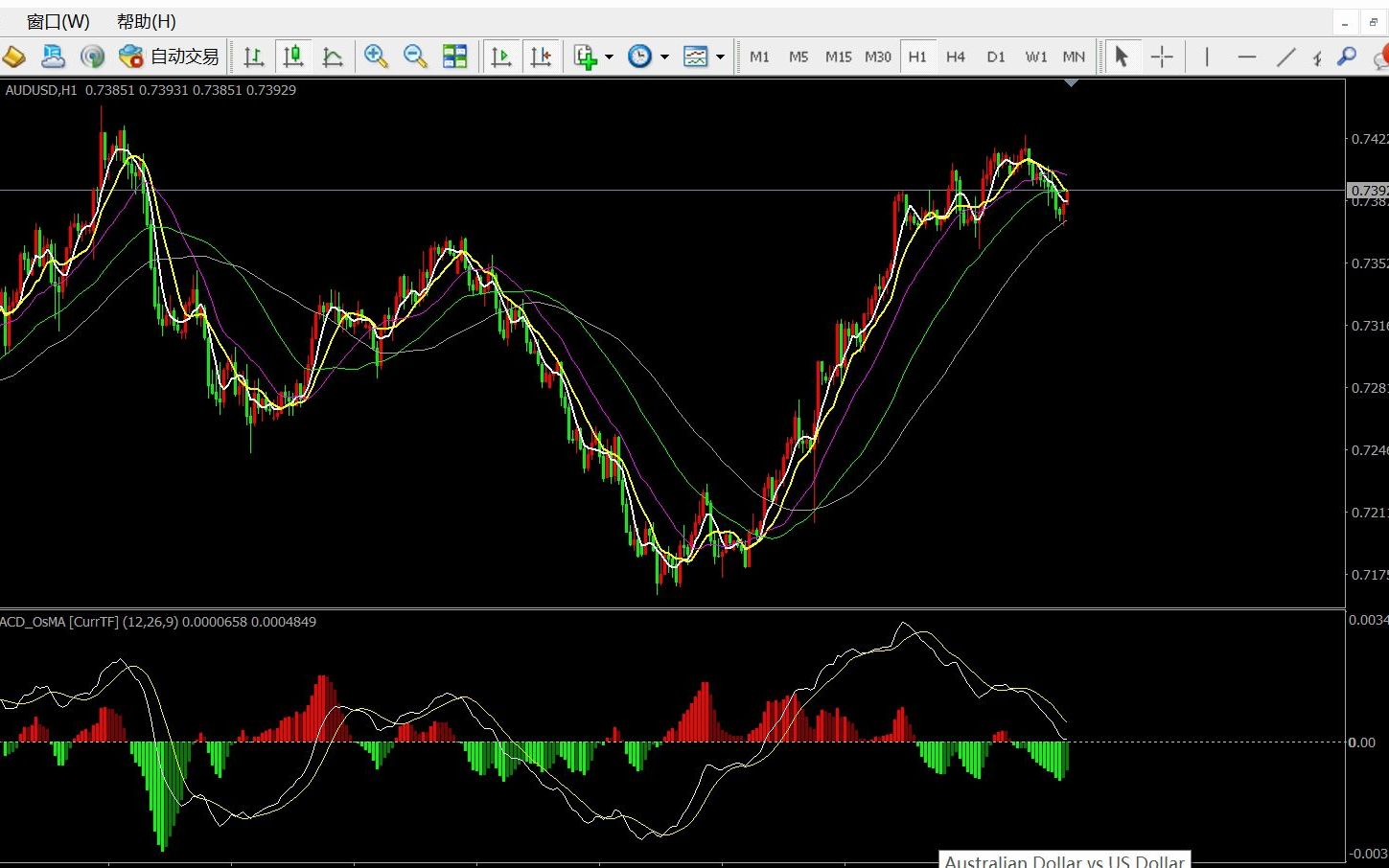Click the clock periods icon

click(639, 57)
